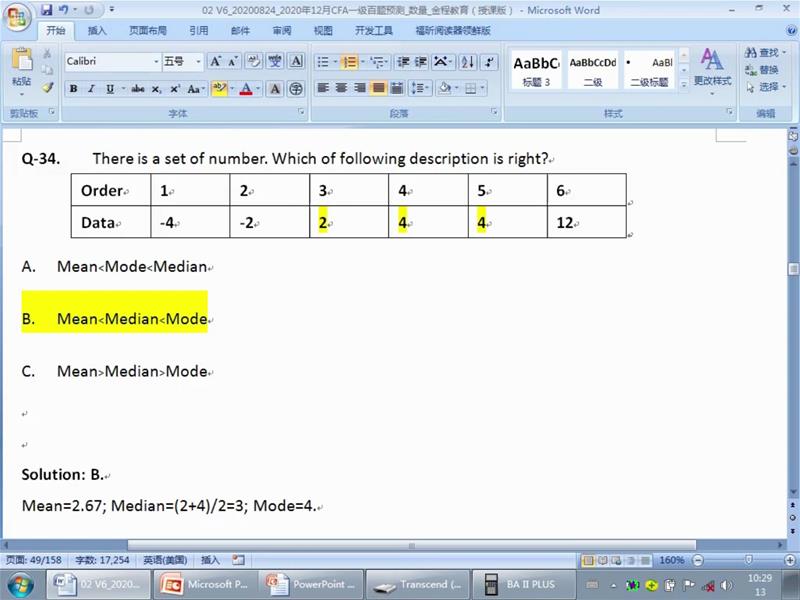The image size is (800, 600).
Task: Click the zoom slider handle
Action: (x=748, y=560)
